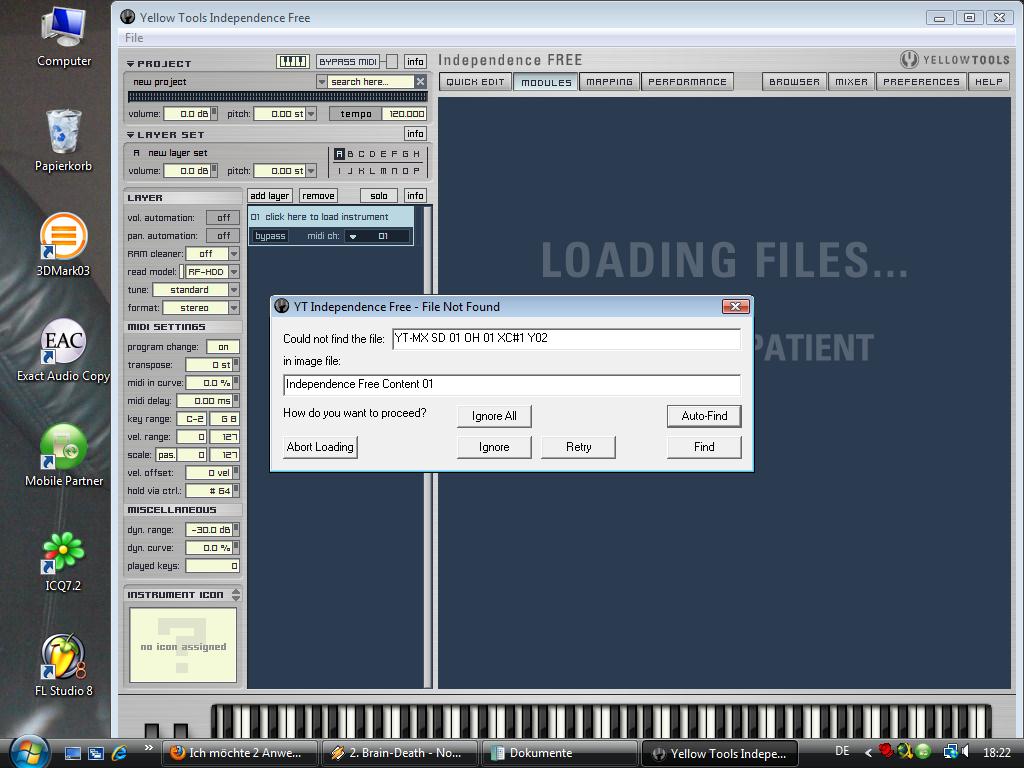1024x768 pixels.
Task: Toggle vol. automation off button
Action: click(223, 217)
